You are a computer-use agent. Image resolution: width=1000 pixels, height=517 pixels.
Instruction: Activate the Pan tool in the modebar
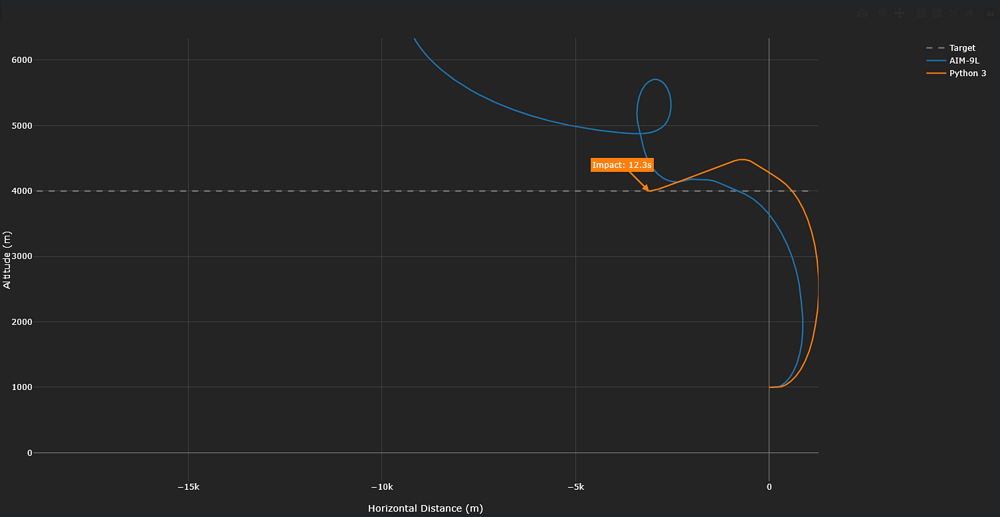pos(899,13)
